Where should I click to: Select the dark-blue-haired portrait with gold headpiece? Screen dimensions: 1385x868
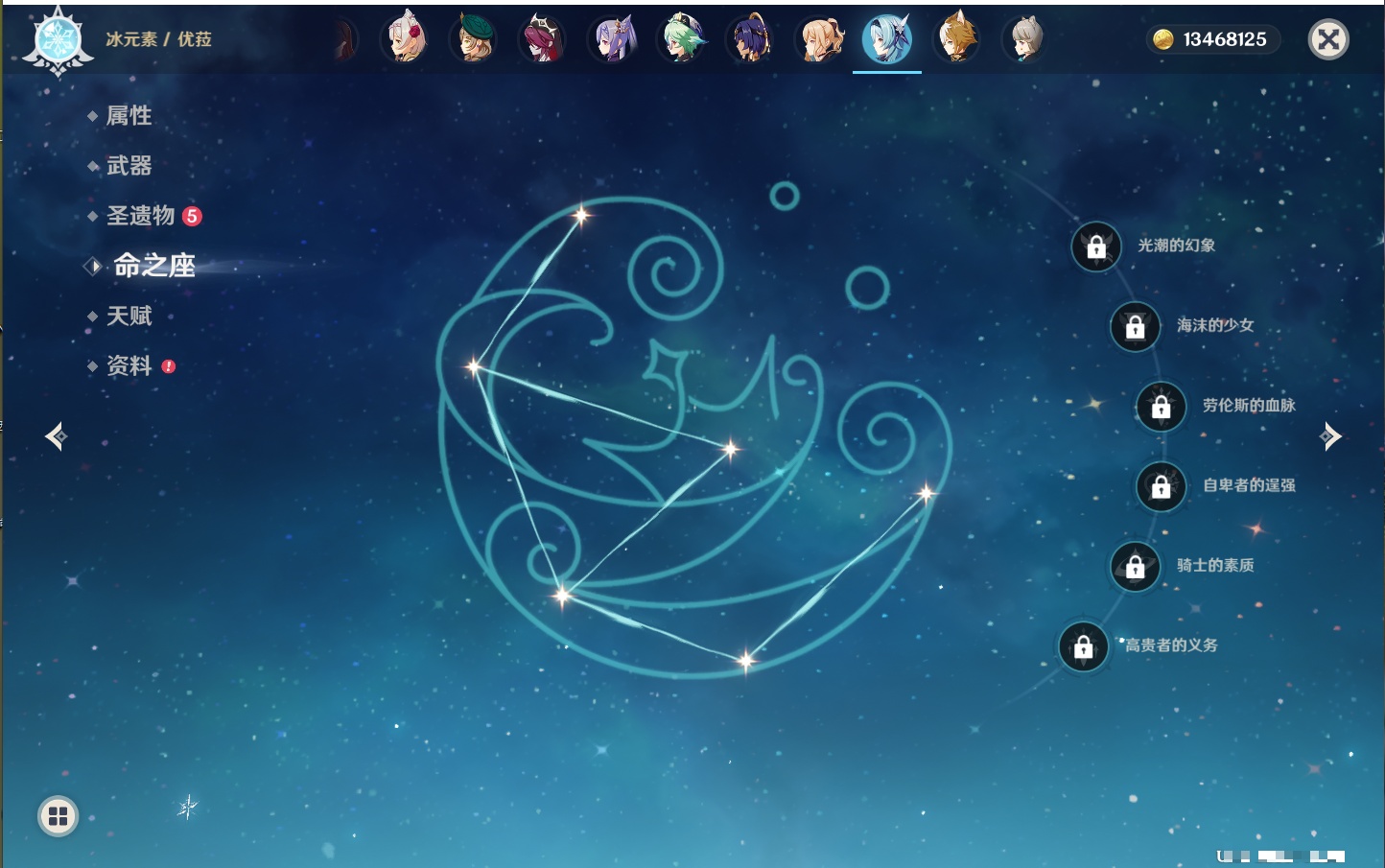(750, 39)
